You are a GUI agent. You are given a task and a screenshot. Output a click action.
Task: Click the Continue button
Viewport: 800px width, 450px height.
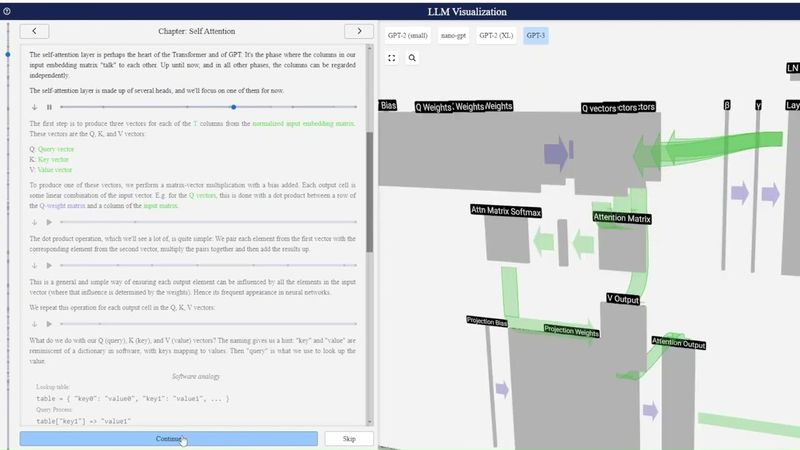168,439
